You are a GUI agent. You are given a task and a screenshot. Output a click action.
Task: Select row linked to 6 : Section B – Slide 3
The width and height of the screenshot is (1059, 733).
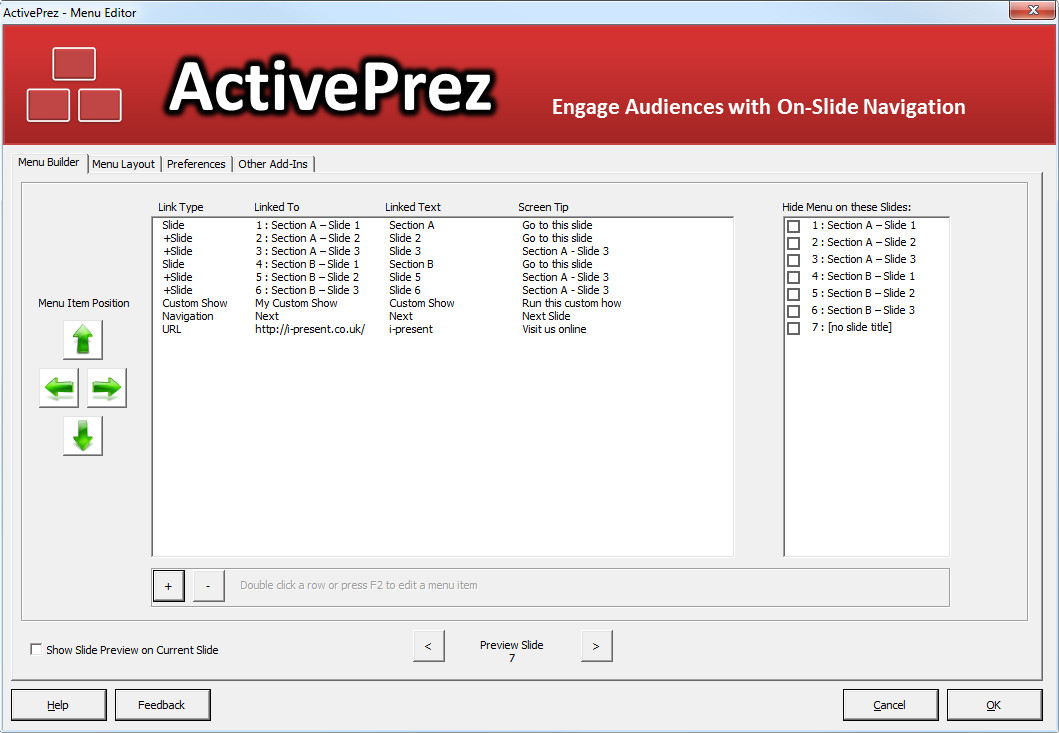coord(442,290)
